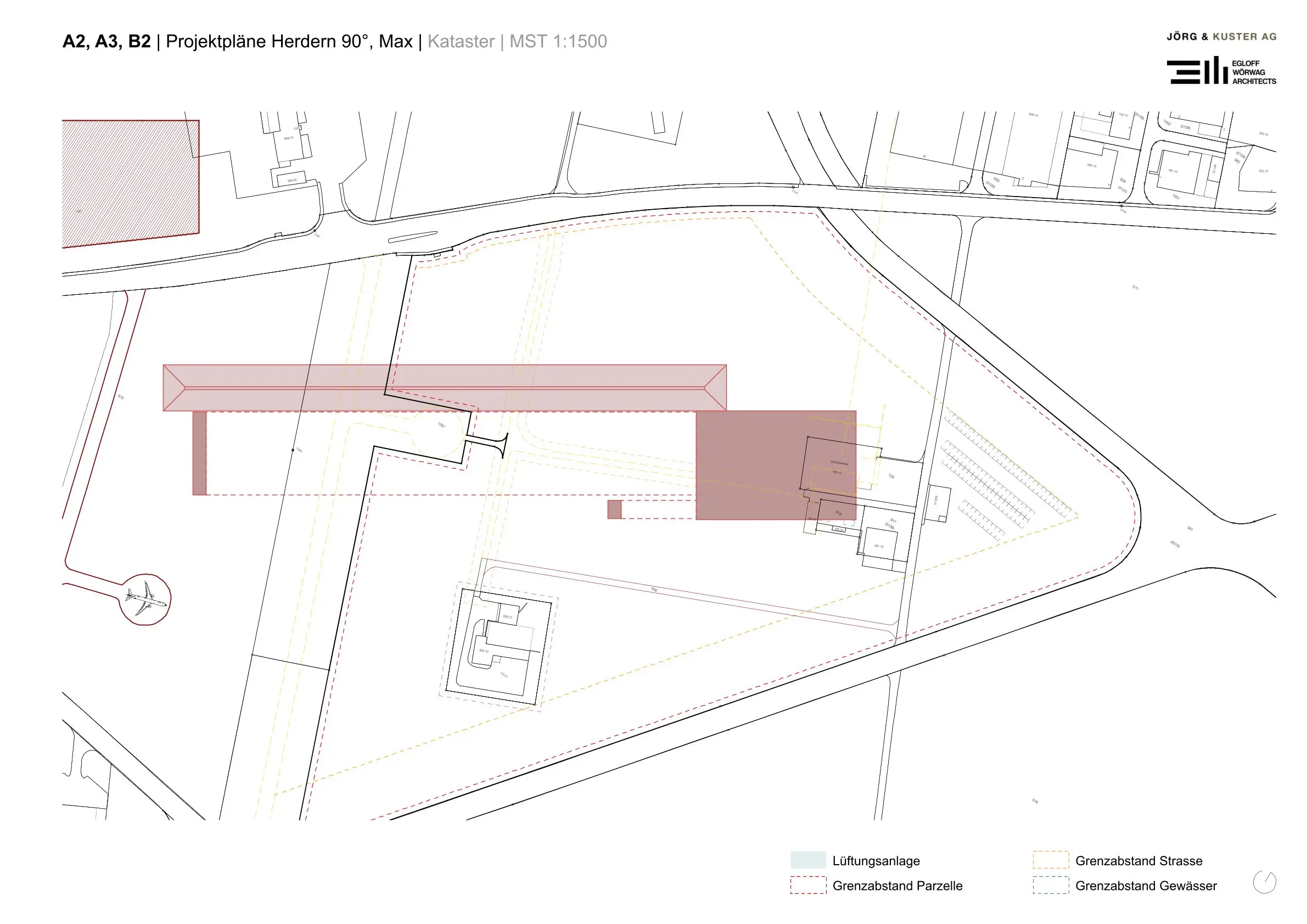The image size is (1307, 924).
Task: Click the Lüftungsanlage legend label
Action: pyautogui.click(x=876, y=861)
